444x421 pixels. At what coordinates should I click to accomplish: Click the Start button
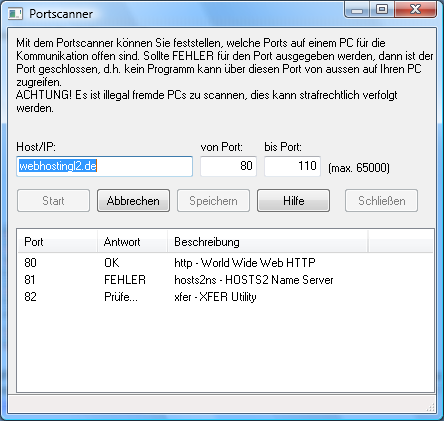click(x=53, y=201)
